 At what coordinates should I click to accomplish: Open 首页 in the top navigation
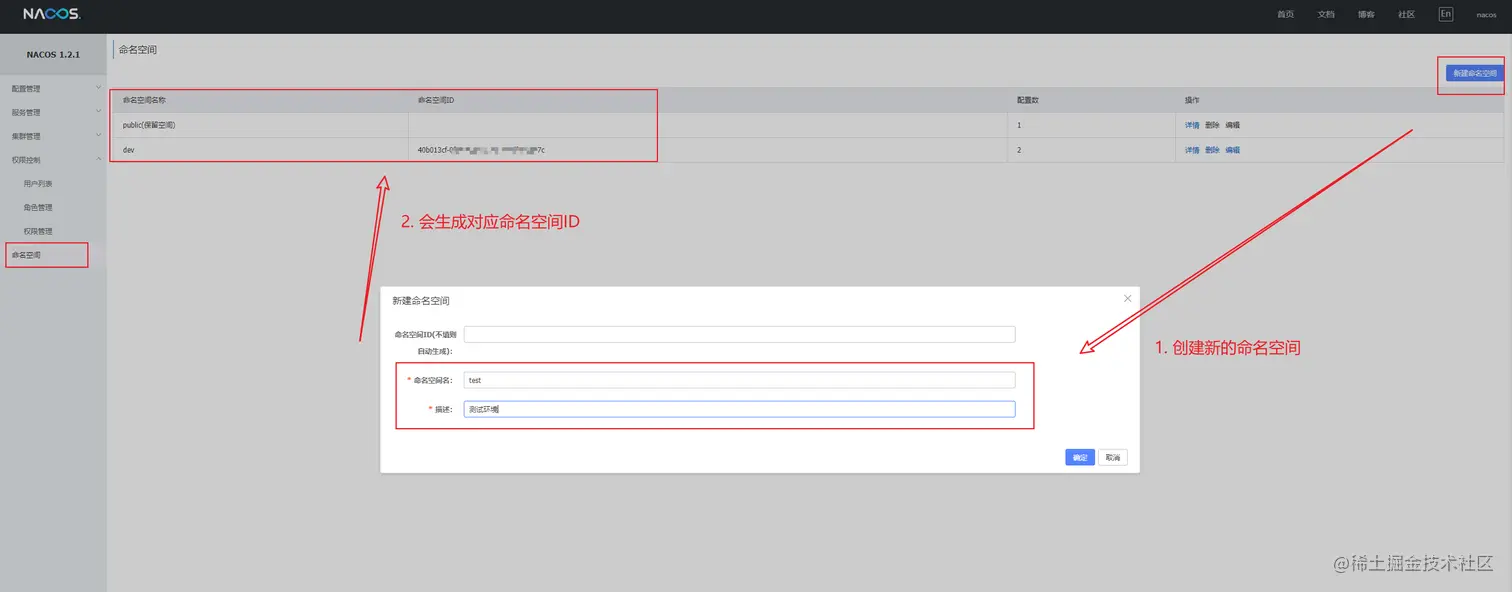(1285, 14)
